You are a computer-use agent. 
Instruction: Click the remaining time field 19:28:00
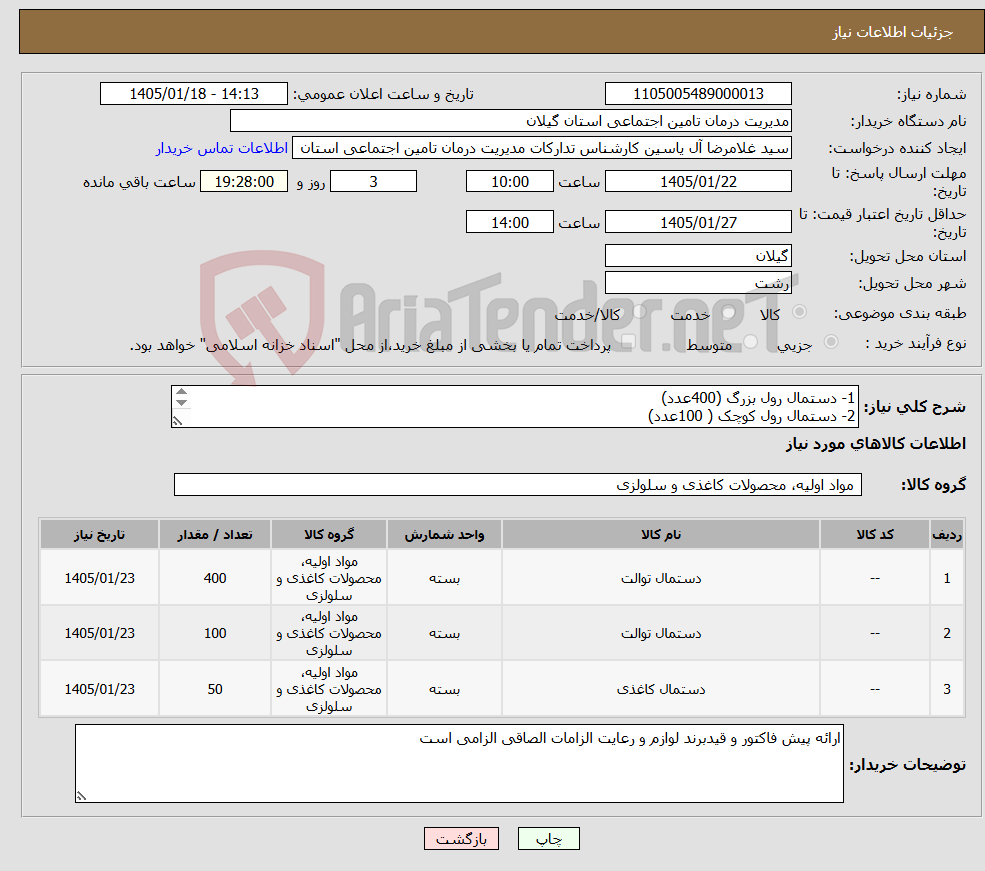(x=244, y=181)
